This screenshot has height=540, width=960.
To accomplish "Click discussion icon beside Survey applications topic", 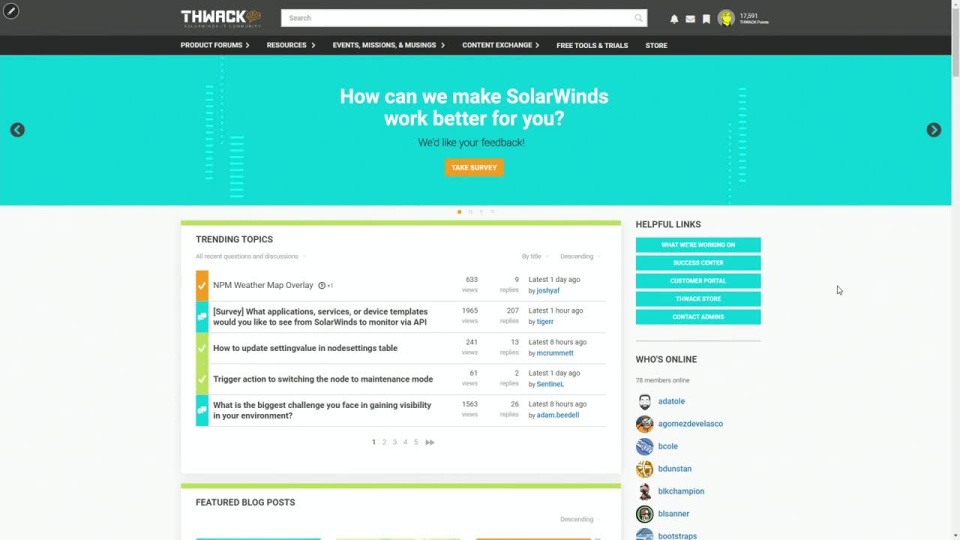I will (x=202, y=317).
